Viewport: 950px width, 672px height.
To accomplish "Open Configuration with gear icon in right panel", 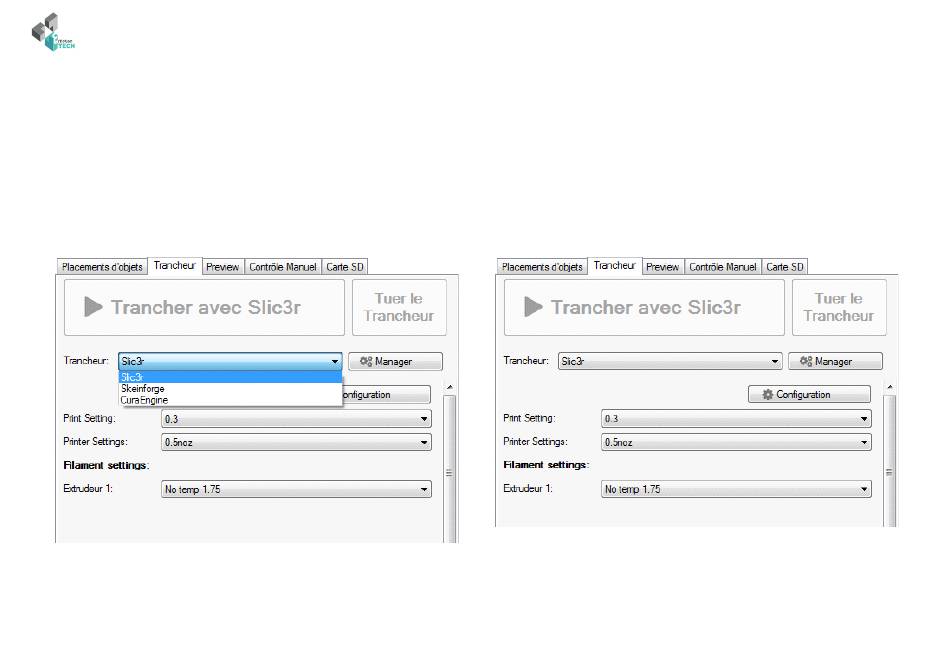I will click(x=809, y=394).
